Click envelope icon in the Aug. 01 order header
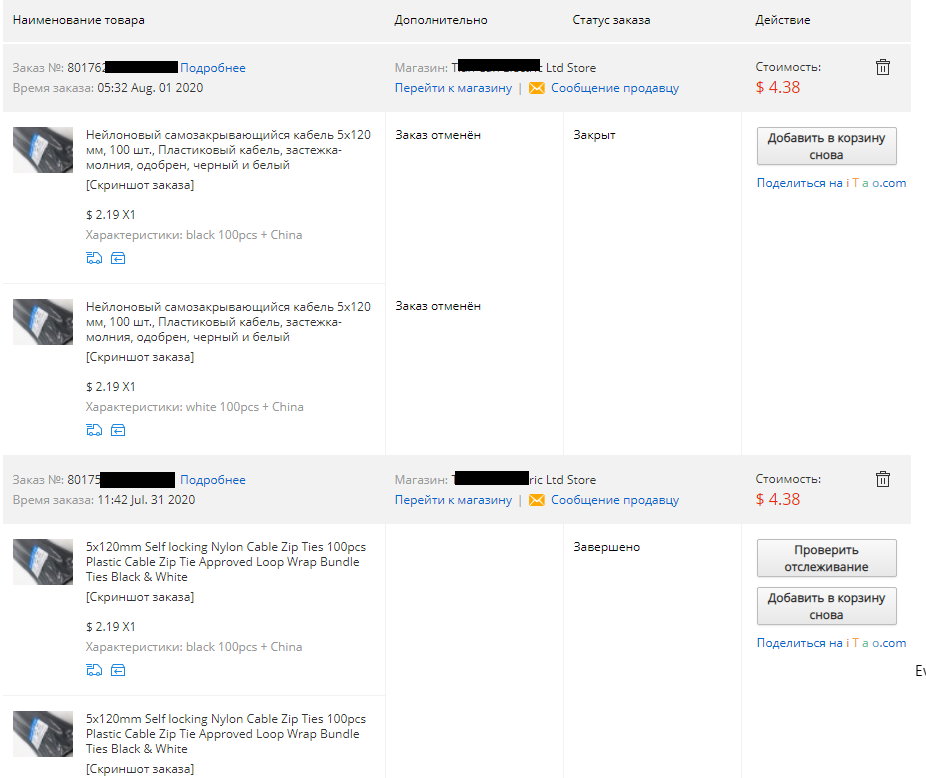 click(537, 88)
